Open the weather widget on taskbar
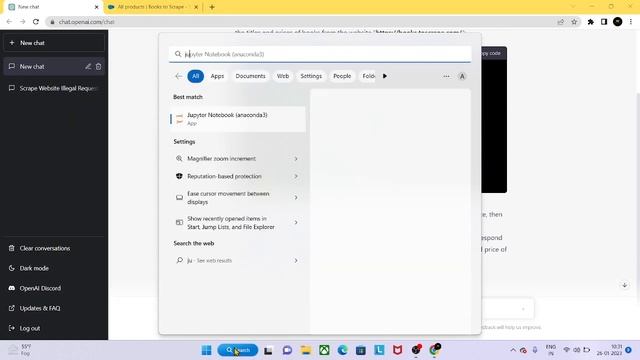 pyautogui.click(x=20, y=350)
